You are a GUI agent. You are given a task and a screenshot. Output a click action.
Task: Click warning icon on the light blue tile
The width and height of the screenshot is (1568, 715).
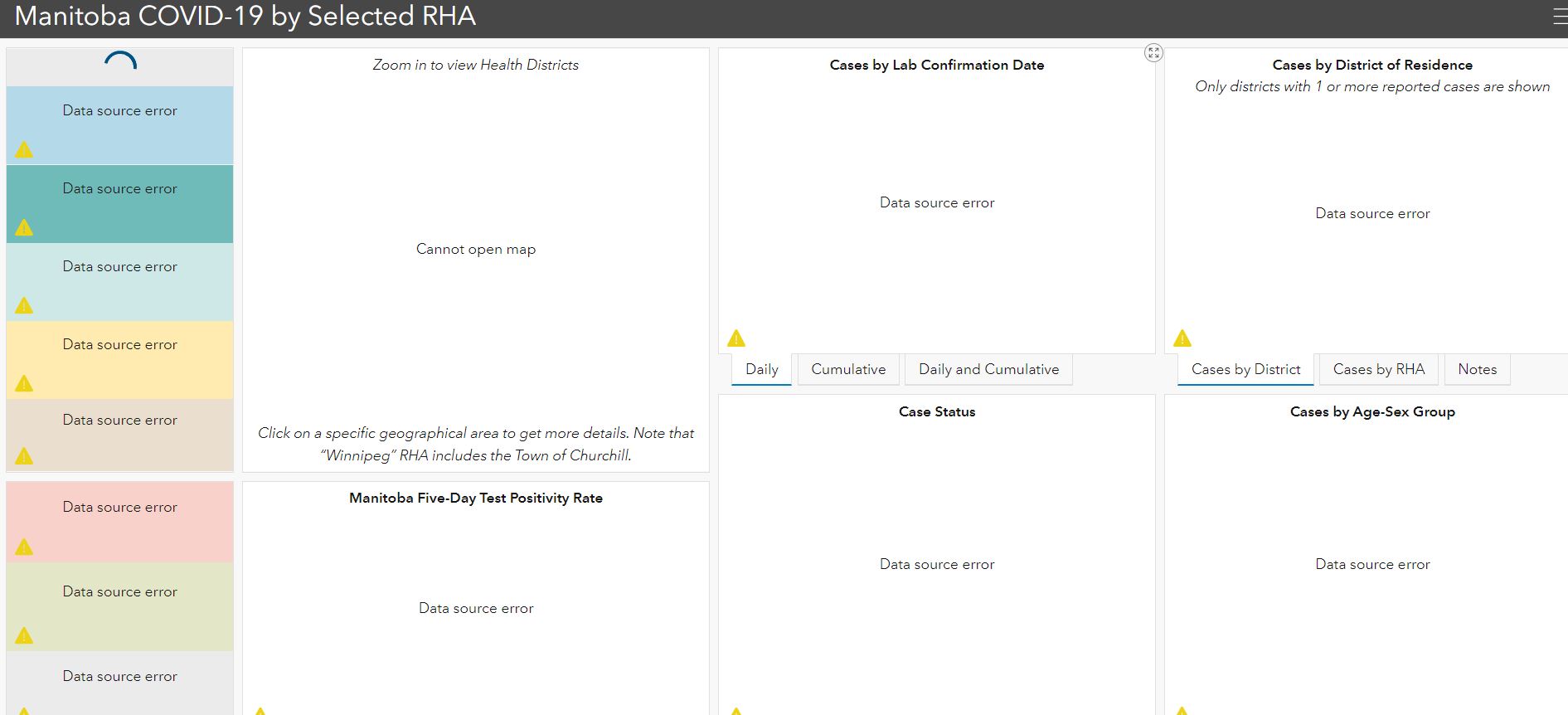pyautogui.click(x=24, y=150)
